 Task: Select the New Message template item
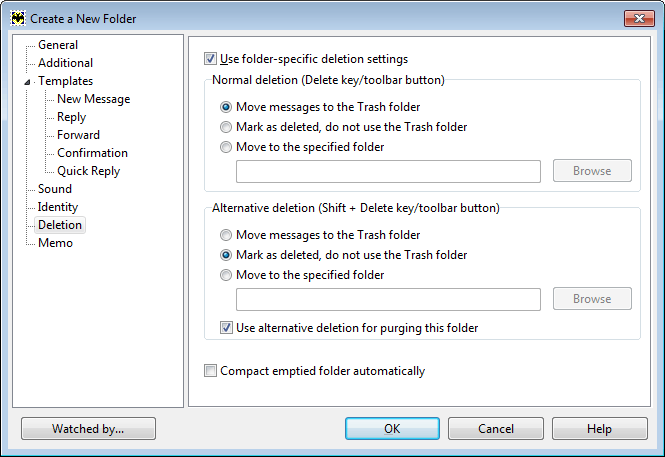[93, 99]
